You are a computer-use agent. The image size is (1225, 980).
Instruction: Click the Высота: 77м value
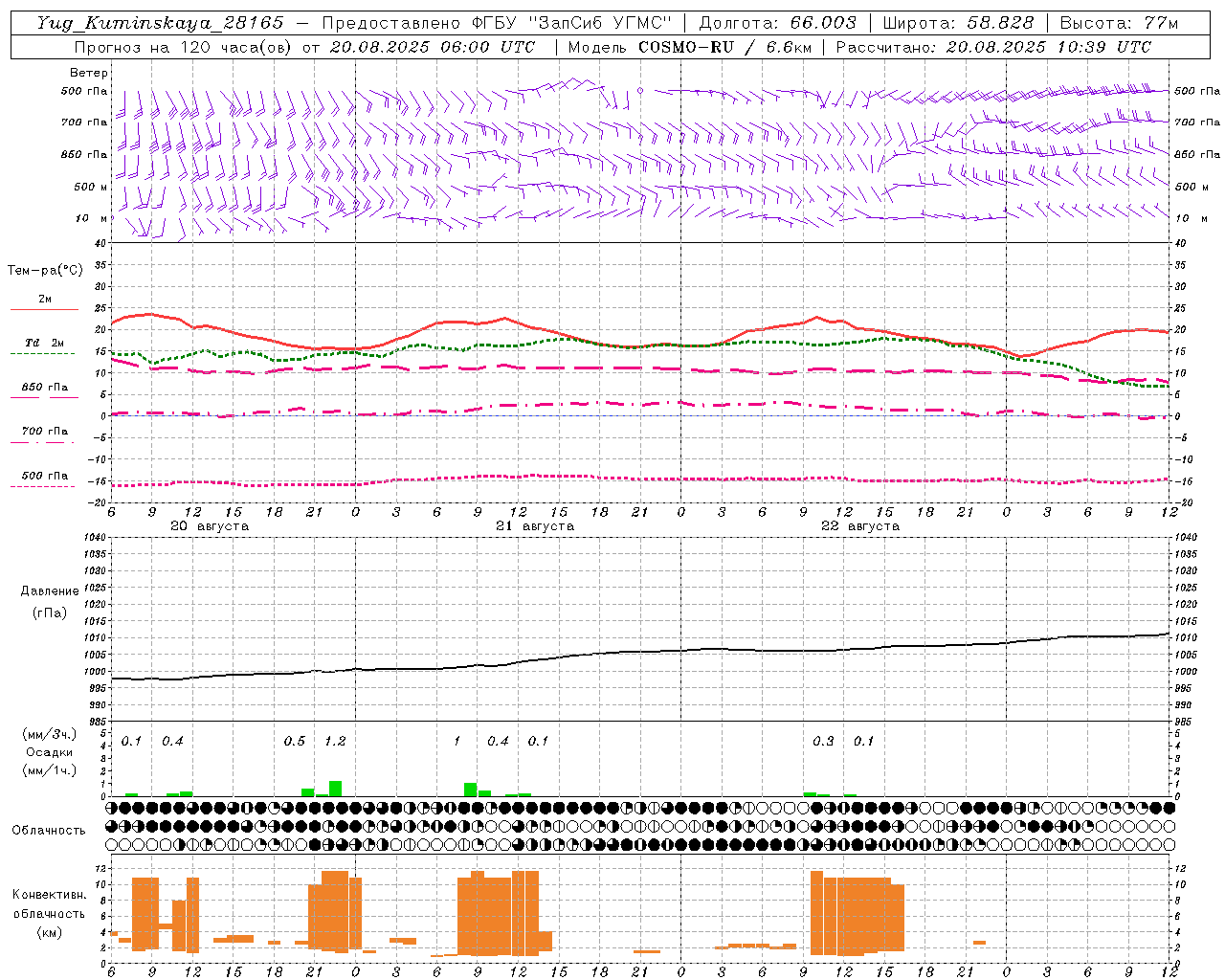tap(1120, 23)
